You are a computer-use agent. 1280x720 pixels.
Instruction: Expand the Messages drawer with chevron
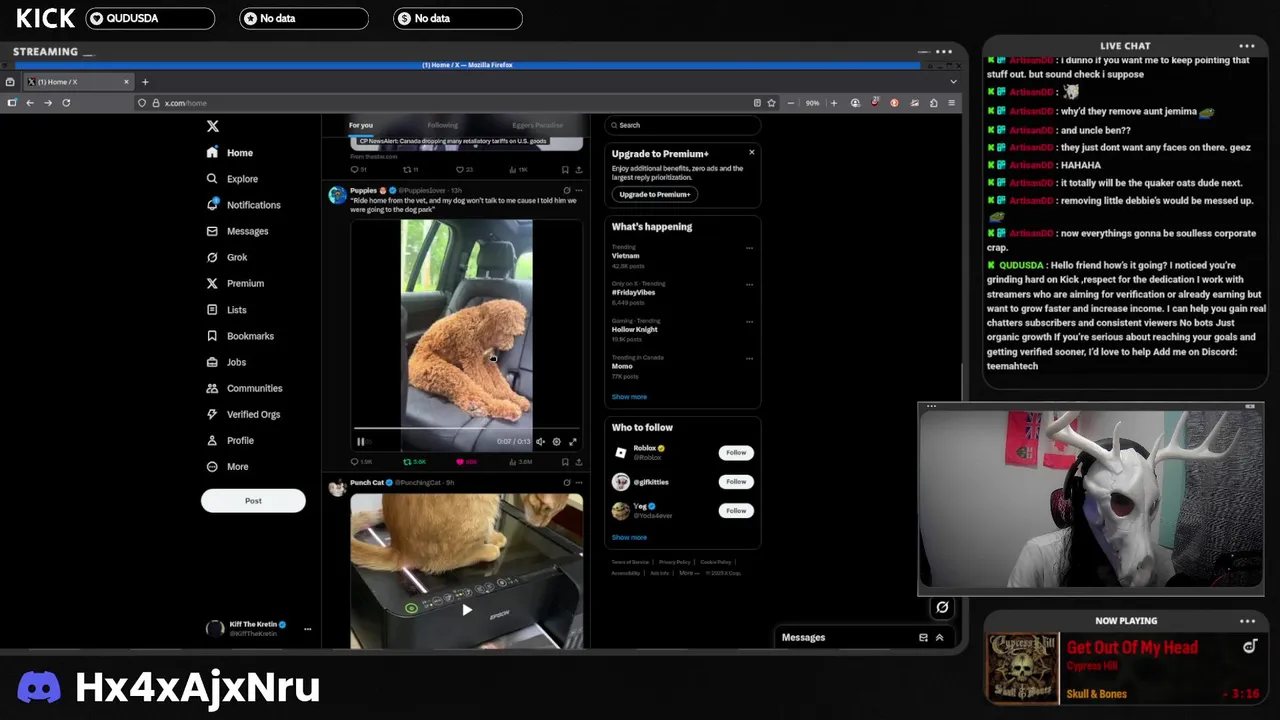tap(939, 637)
